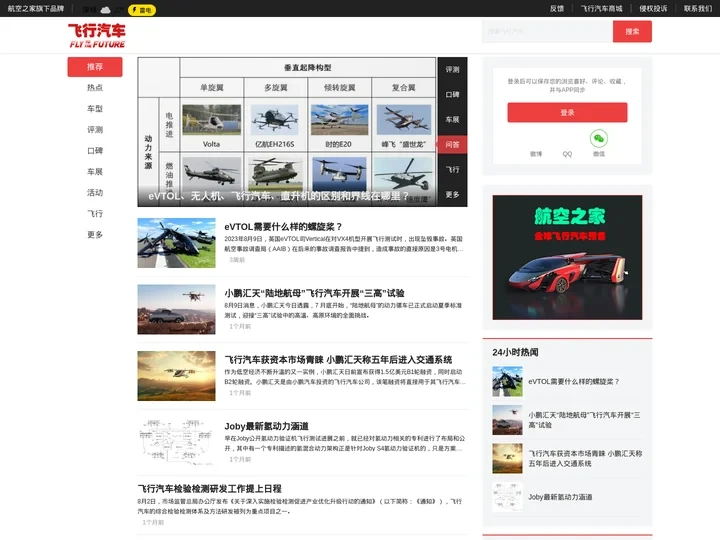Switch banner to 问答 tab
This screenshot has width=720, height=540.
coord(452,145)
